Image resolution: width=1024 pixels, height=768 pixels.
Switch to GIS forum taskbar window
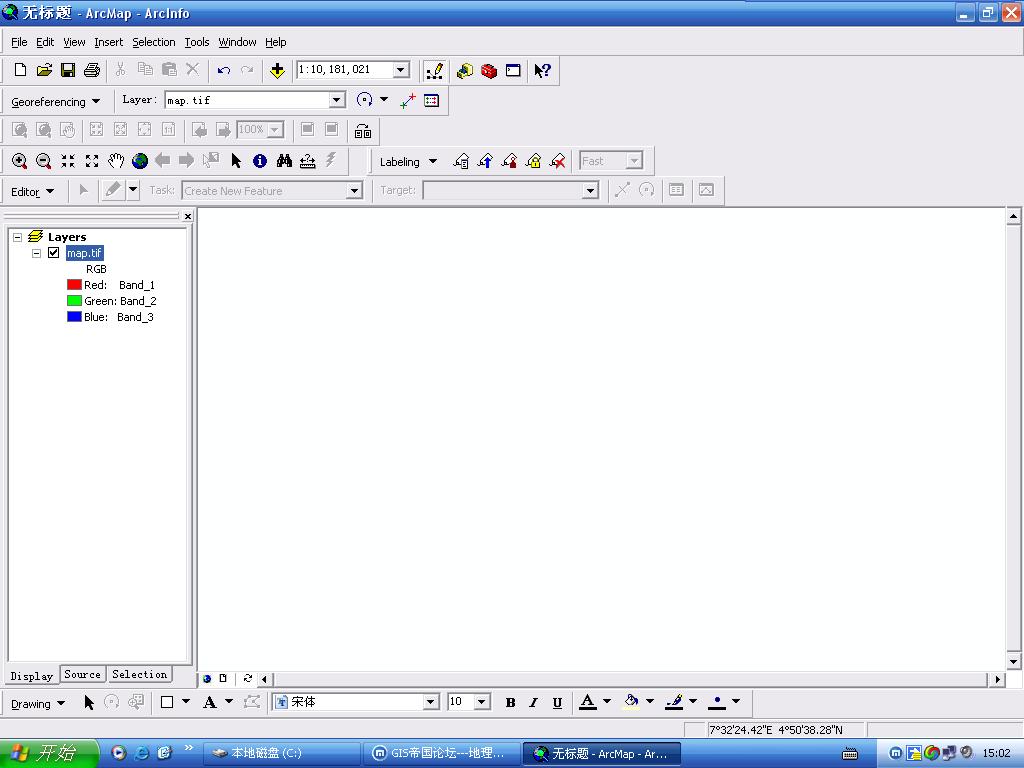pos(440,754)
